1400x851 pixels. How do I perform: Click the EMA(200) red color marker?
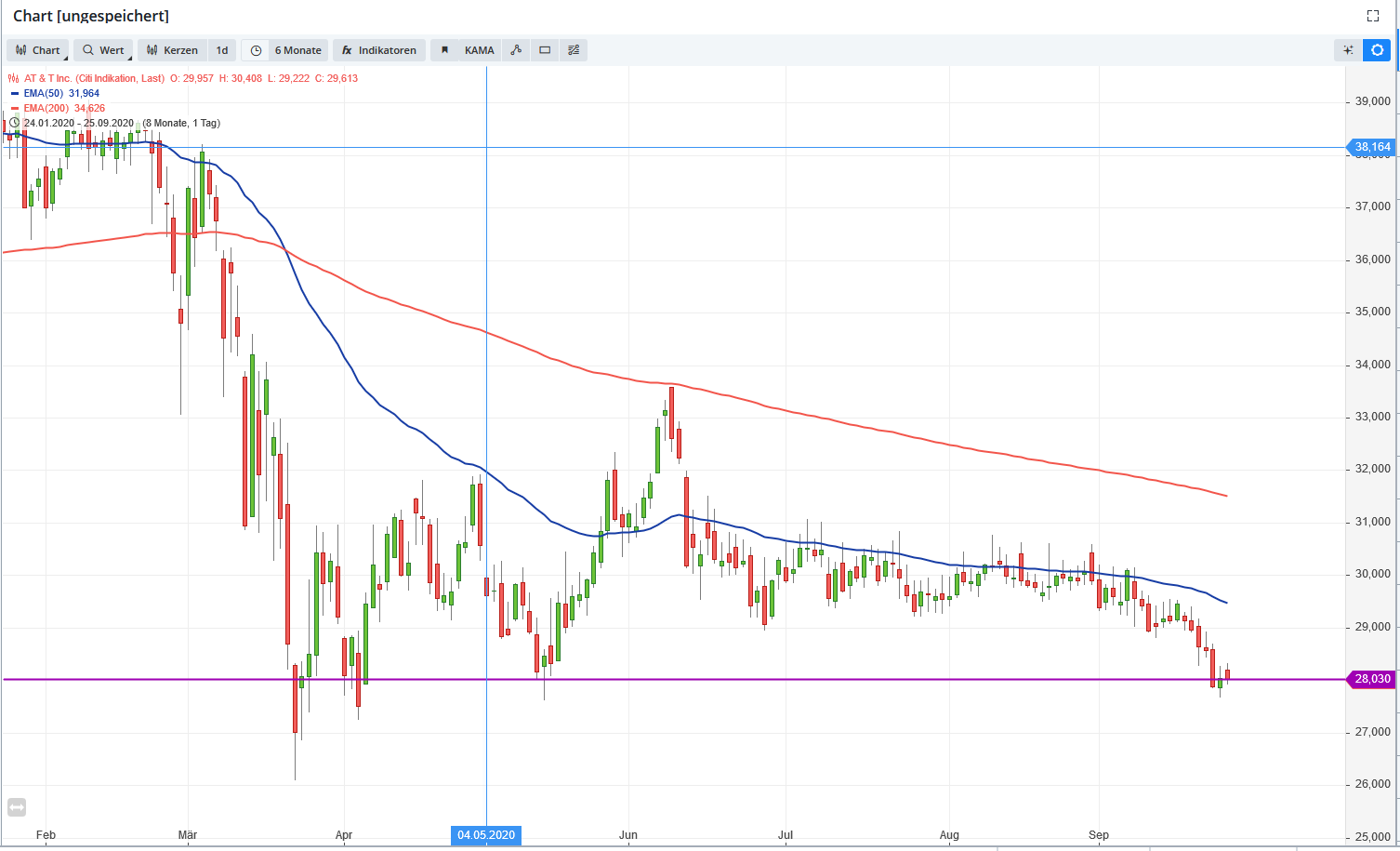(x=14, y=108)
